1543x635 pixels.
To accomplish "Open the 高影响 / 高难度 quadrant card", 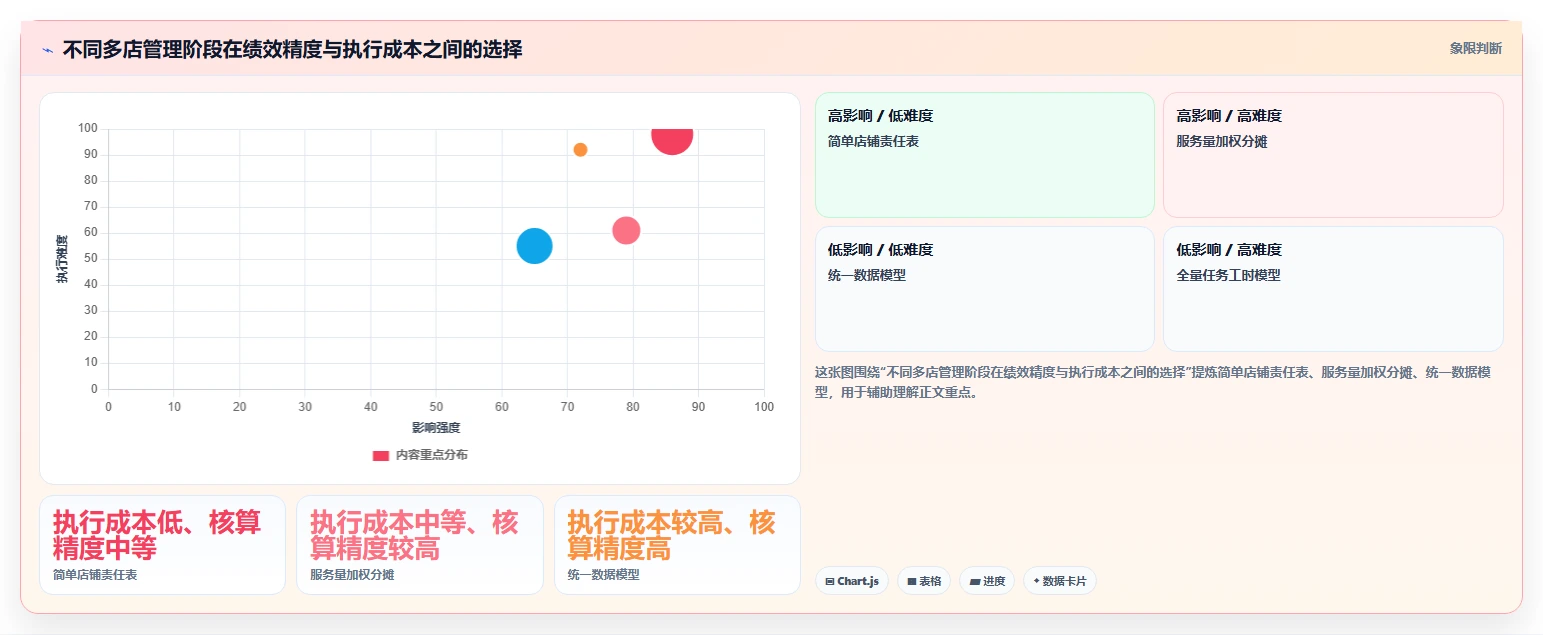I will click(1333, 155).
